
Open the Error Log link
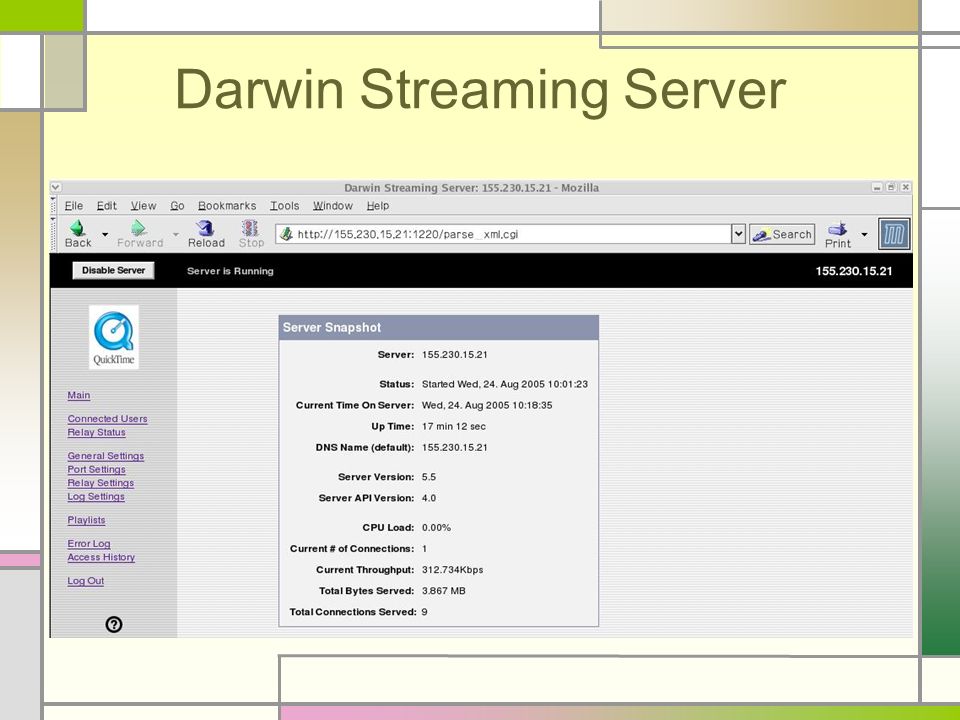(89, 544)
